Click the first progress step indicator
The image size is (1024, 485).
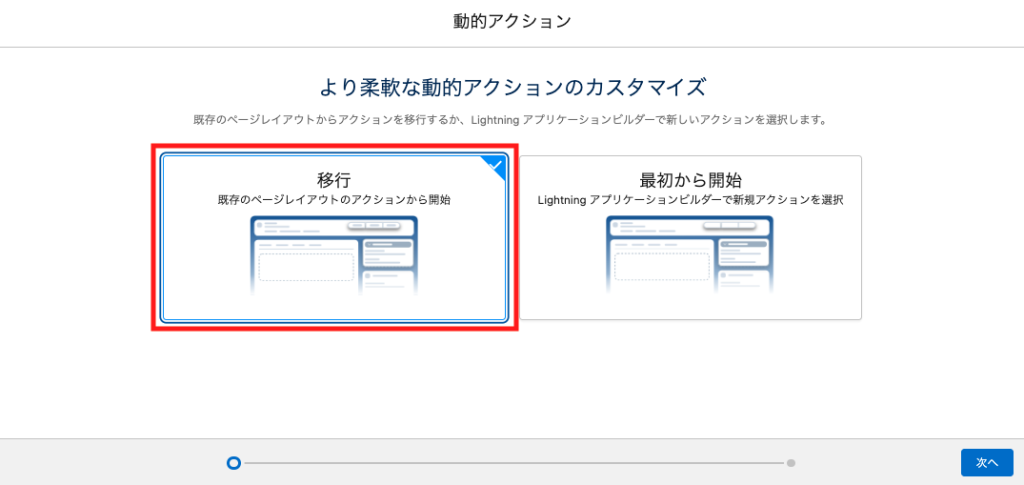pyautogui.click(x=234, y=463)
